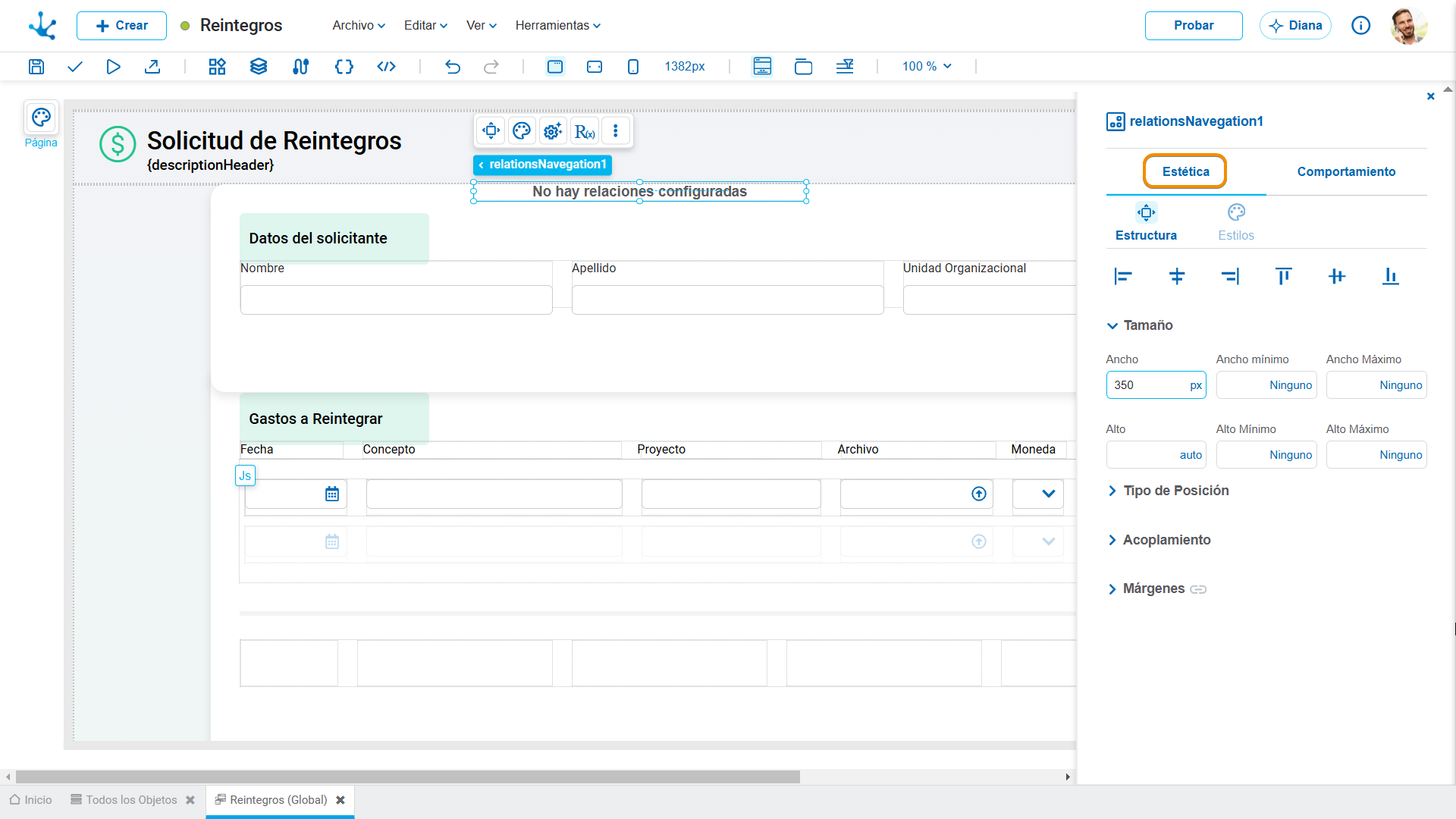Screen dimensions: 1456x819
Task: Click the undo arrow icon
Action: (453, 67)
